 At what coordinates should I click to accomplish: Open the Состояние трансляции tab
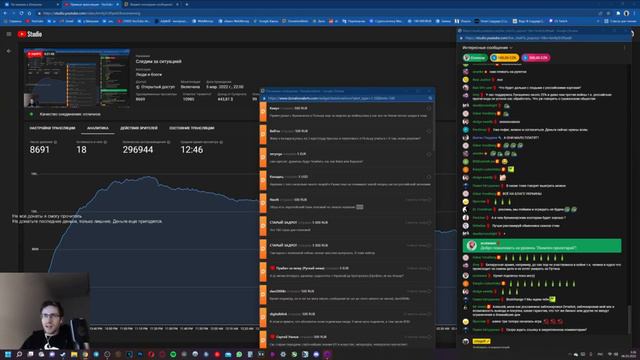[191, 128]
